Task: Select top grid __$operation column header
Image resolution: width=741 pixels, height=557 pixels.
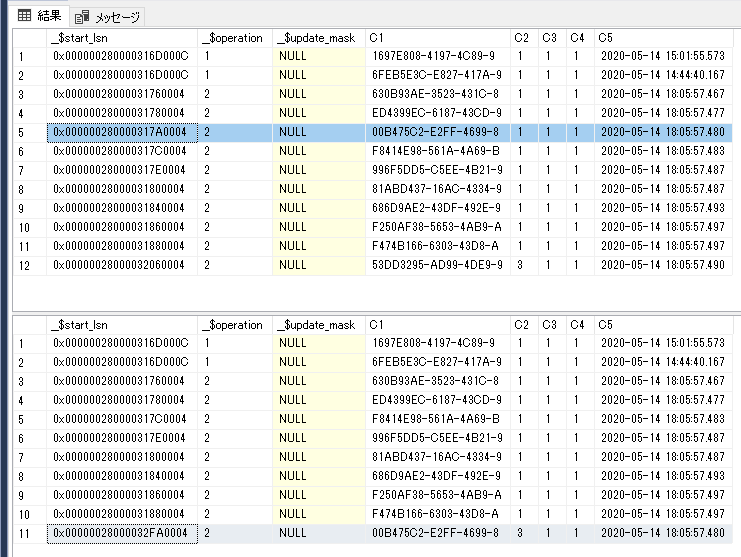Action: coord(234,38)
